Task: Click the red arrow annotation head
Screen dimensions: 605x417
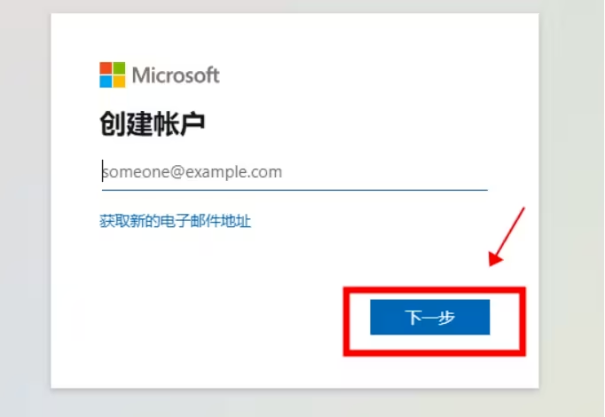Action: [495, 258]
